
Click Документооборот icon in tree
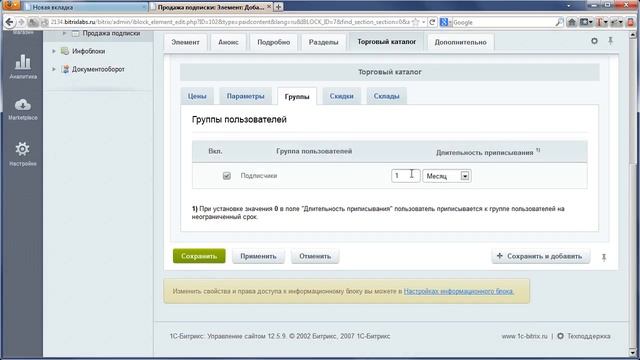click(65, 69)
